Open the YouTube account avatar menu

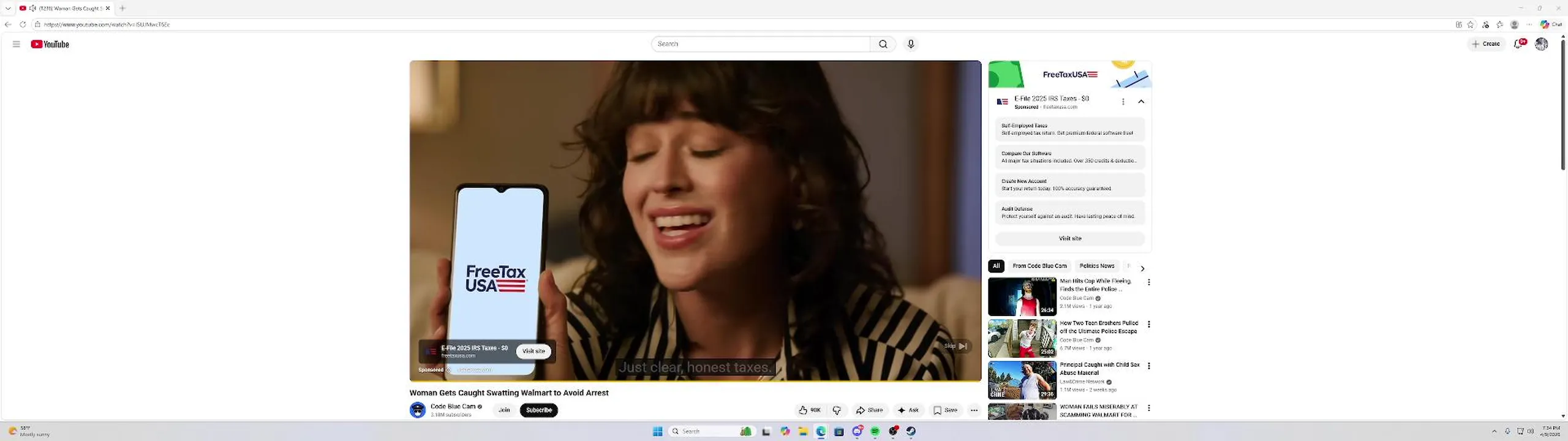click(1541, 44)
